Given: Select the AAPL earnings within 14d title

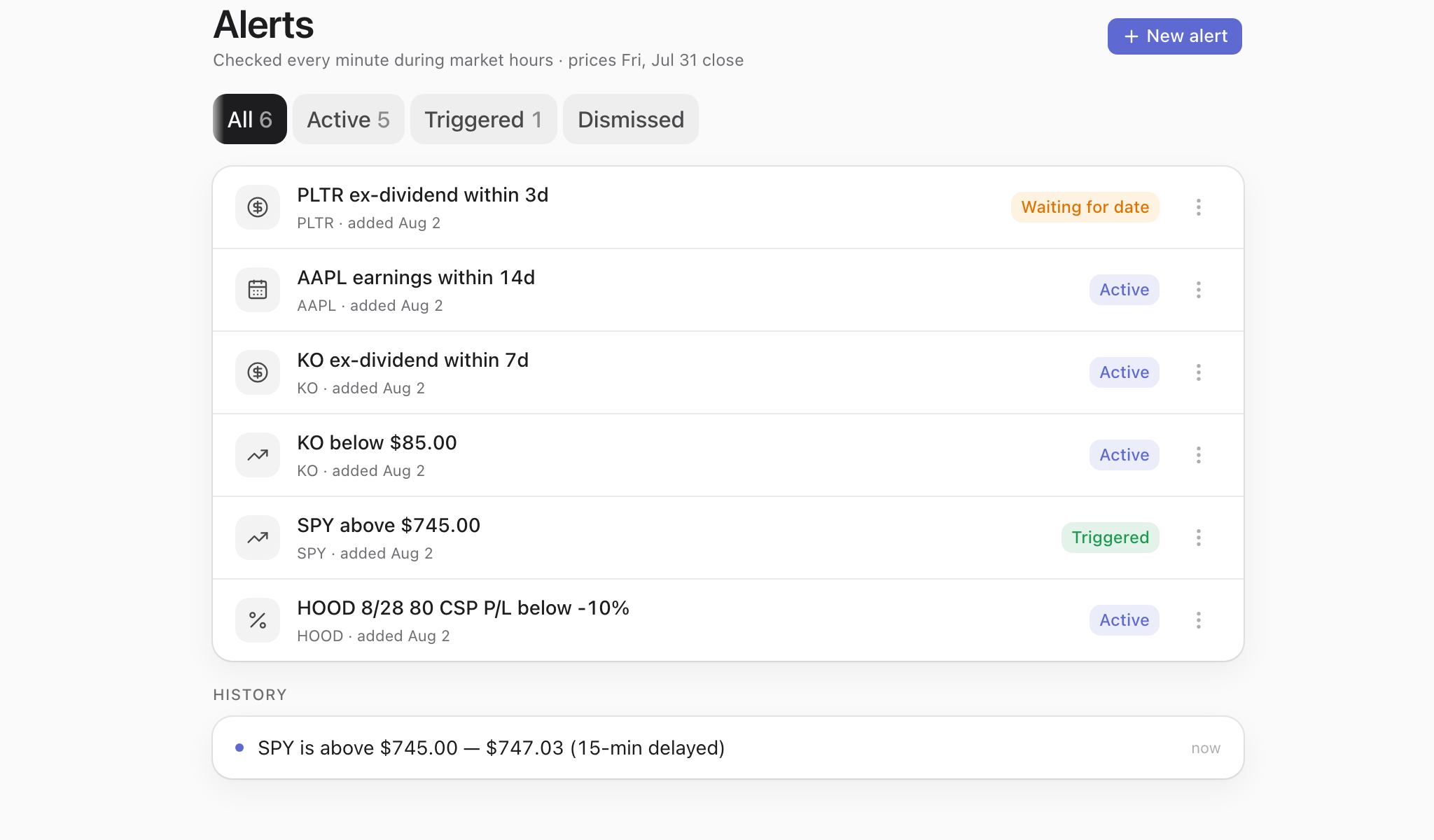Looking at the screenshot, I should tap(416, 278).
